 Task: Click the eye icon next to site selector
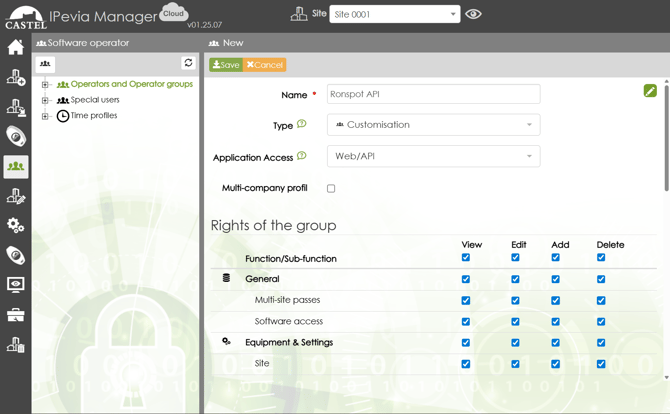474,14
